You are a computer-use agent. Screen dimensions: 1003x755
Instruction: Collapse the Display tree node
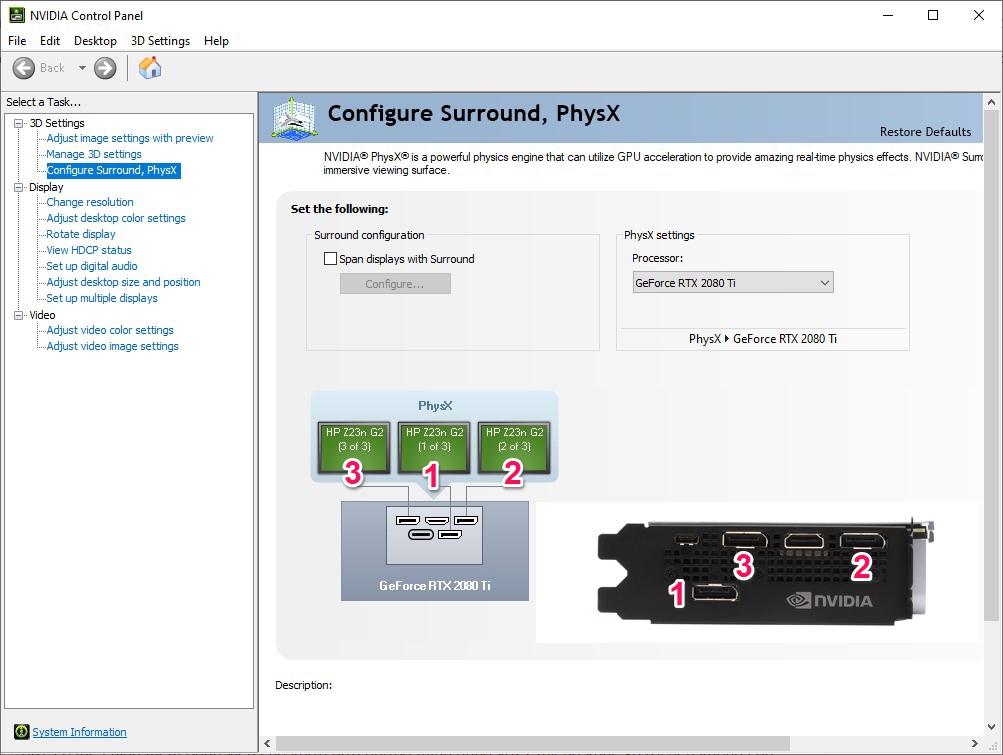(19, 187)
